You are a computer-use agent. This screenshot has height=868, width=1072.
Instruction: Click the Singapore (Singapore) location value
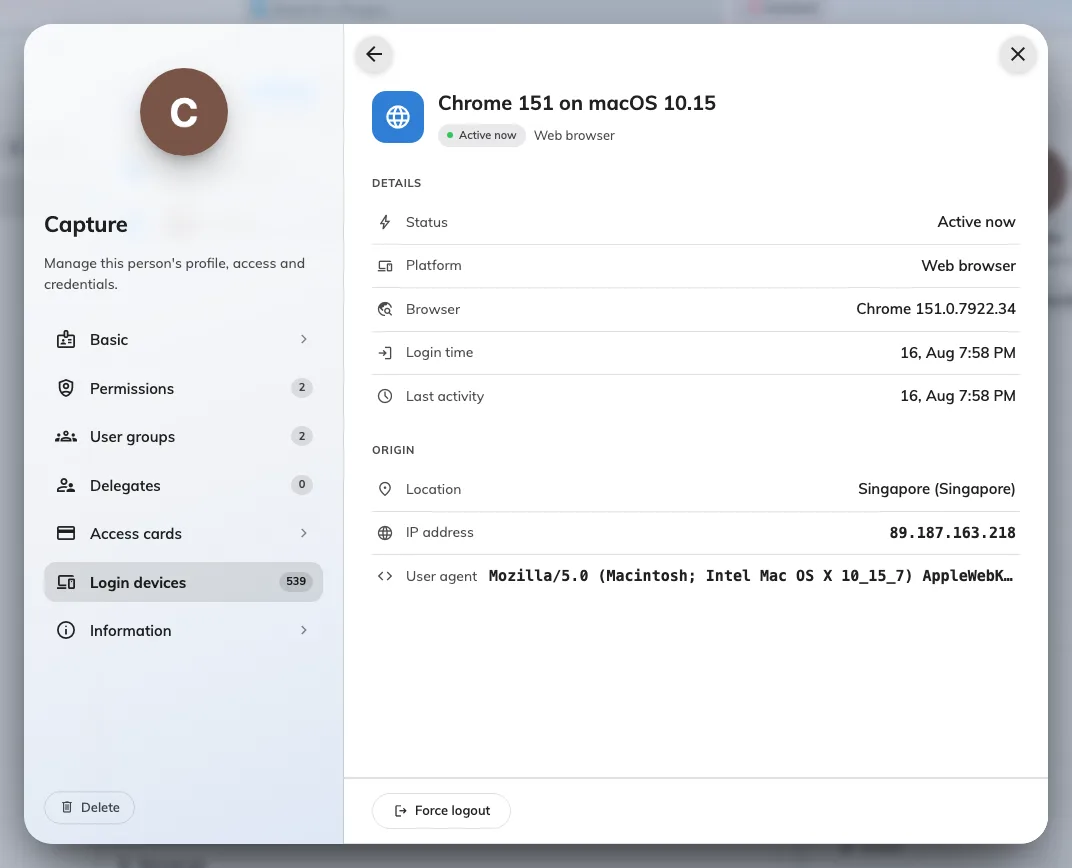(x=937, y=489)
